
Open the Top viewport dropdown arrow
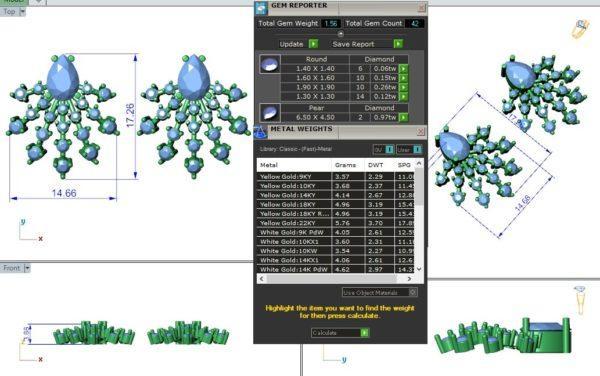tap(23, 12)
